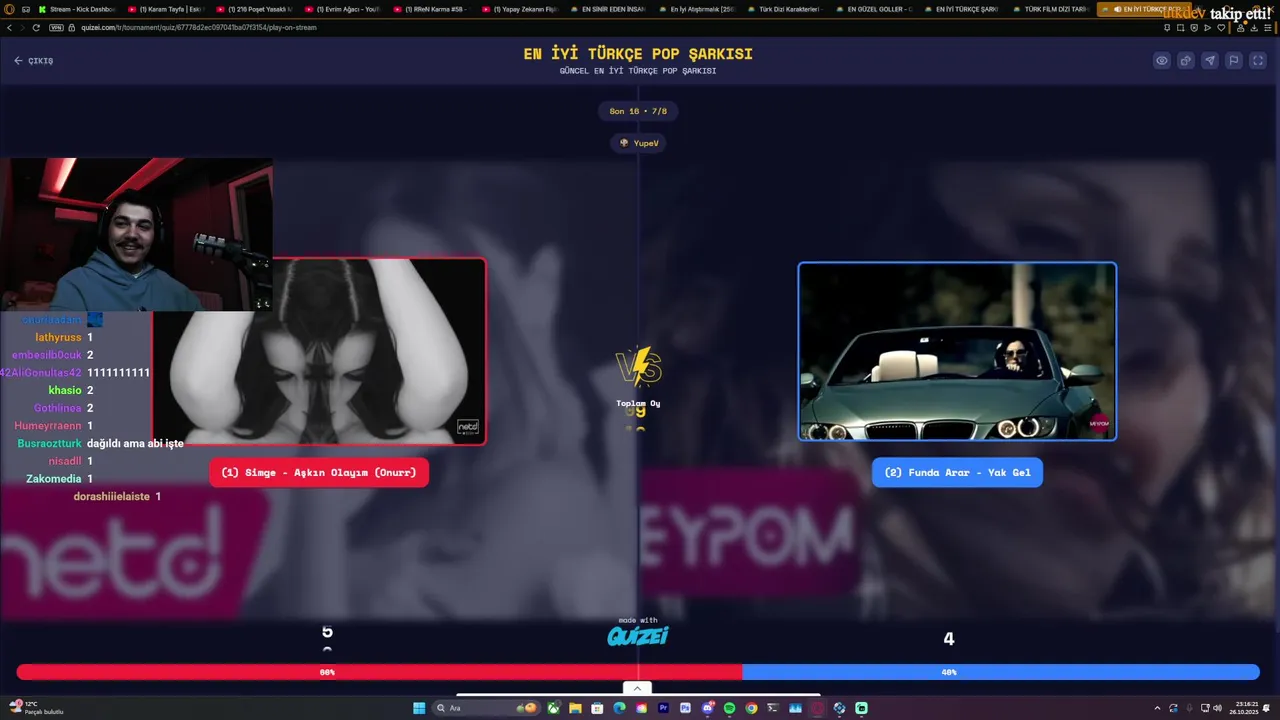Click the browser player play icon
The width and height of the screenshot is (1280, 720).
coord(1207,28)
